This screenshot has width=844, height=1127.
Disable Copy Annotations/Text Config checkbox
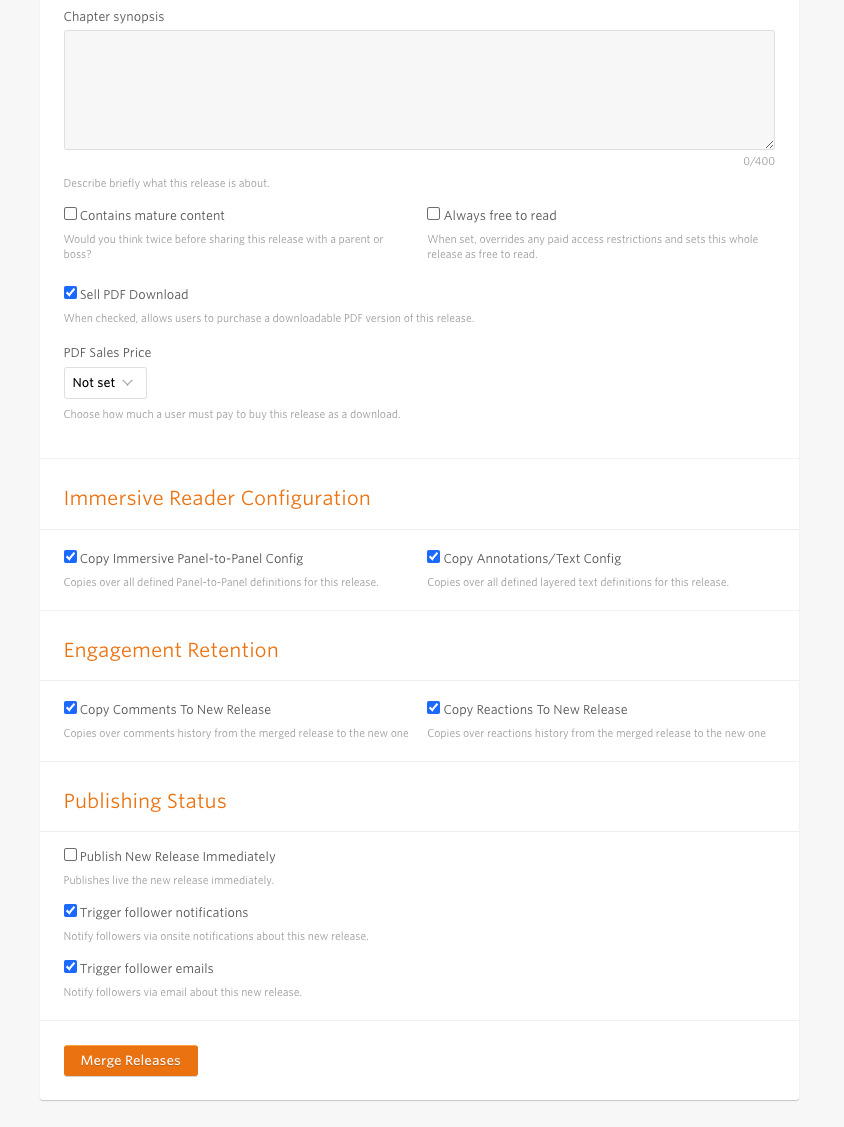pos(434,556)
